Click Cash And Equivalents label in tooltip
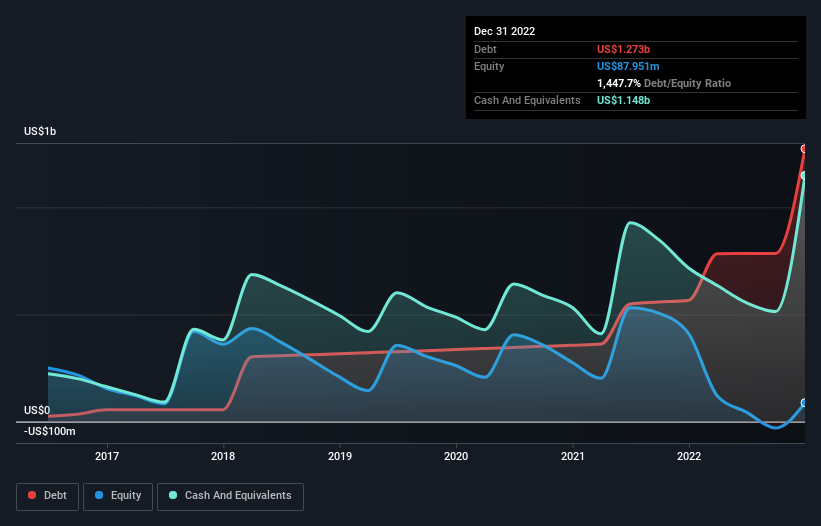The image size is (821, 526). (527, 100)
